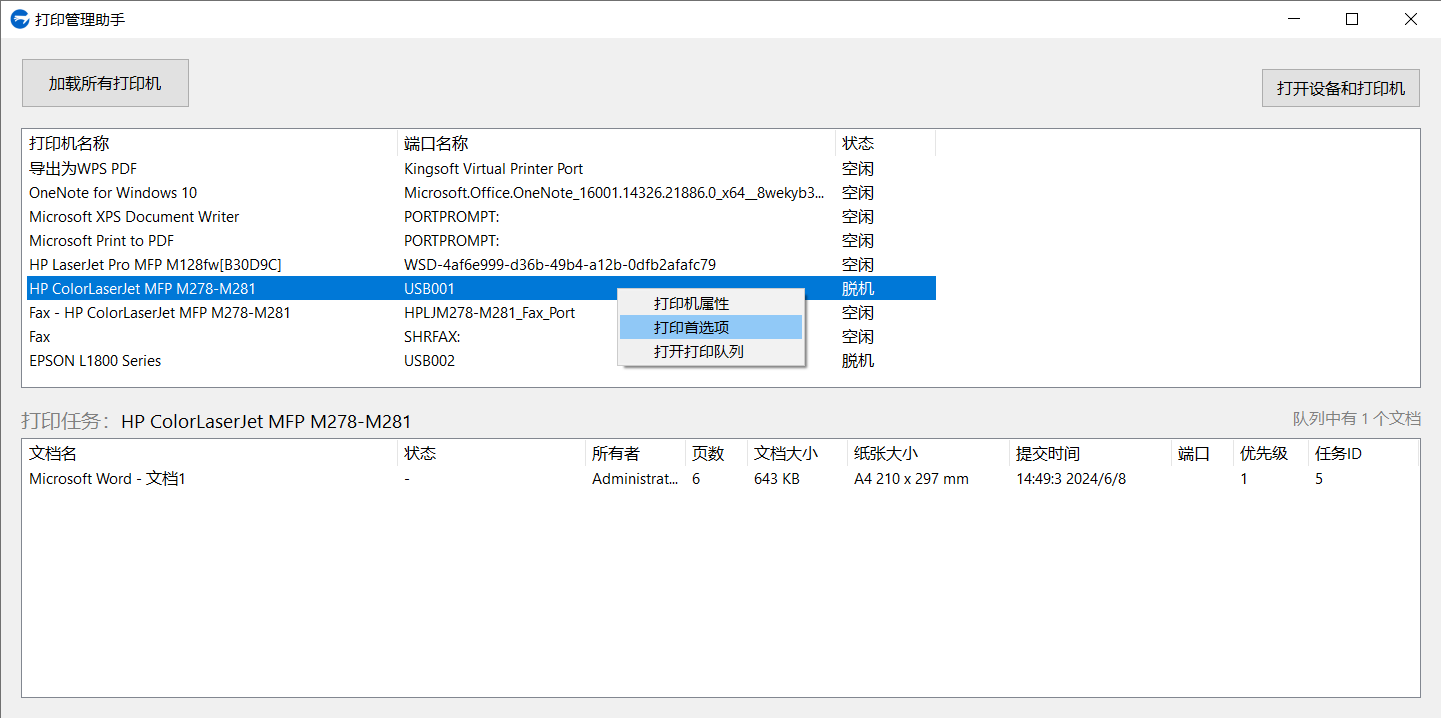The height and width of the screenshot is (718, 1441).
Task: Select the OneNote for Windows 10 printer
Action: point(479,193)
